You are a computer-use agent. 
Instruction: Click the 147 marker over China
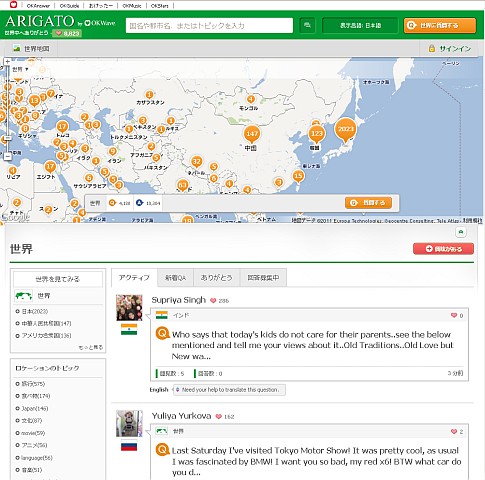pyautogui.click(x=252, y=135)
